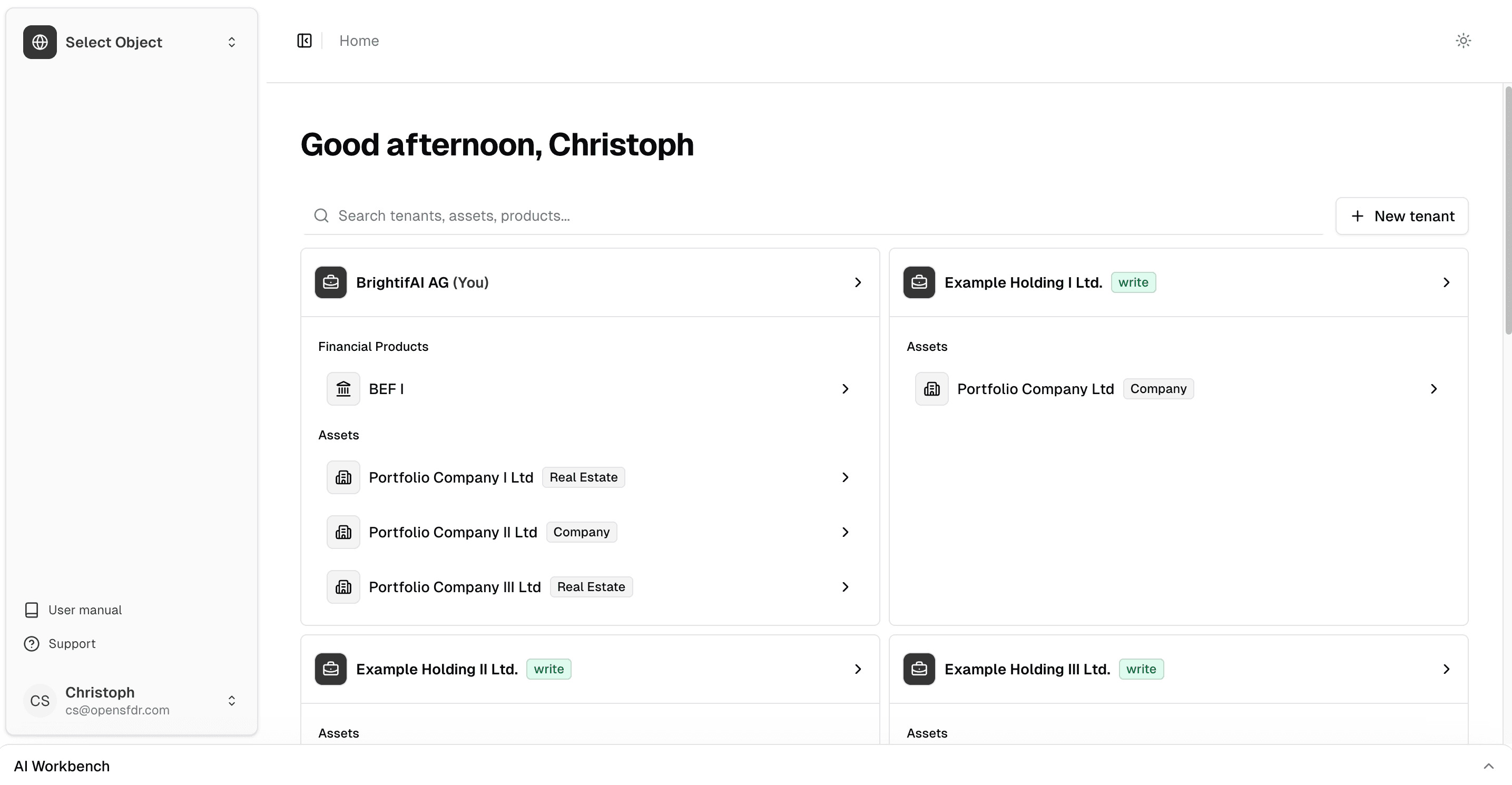Viewport: 1512px width, 785px height.
Task: Click the page vertical scrollbar
Action: coord(1507,210)
